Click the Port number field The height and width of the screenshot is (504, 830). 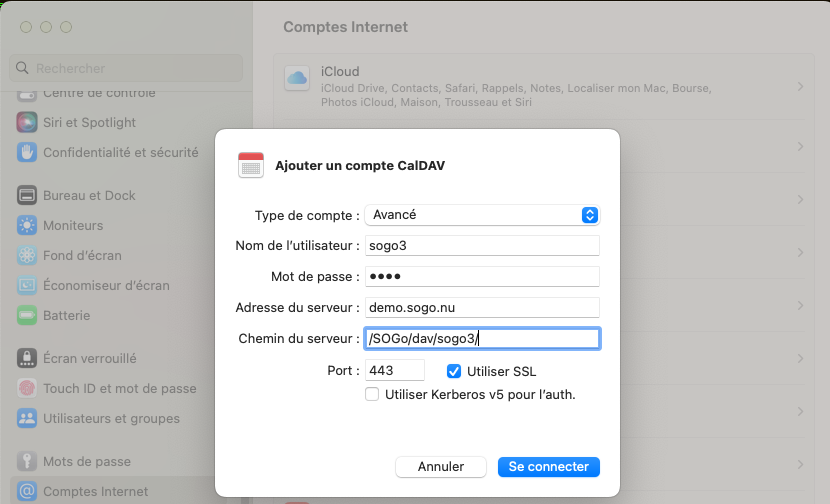[395, 370]
